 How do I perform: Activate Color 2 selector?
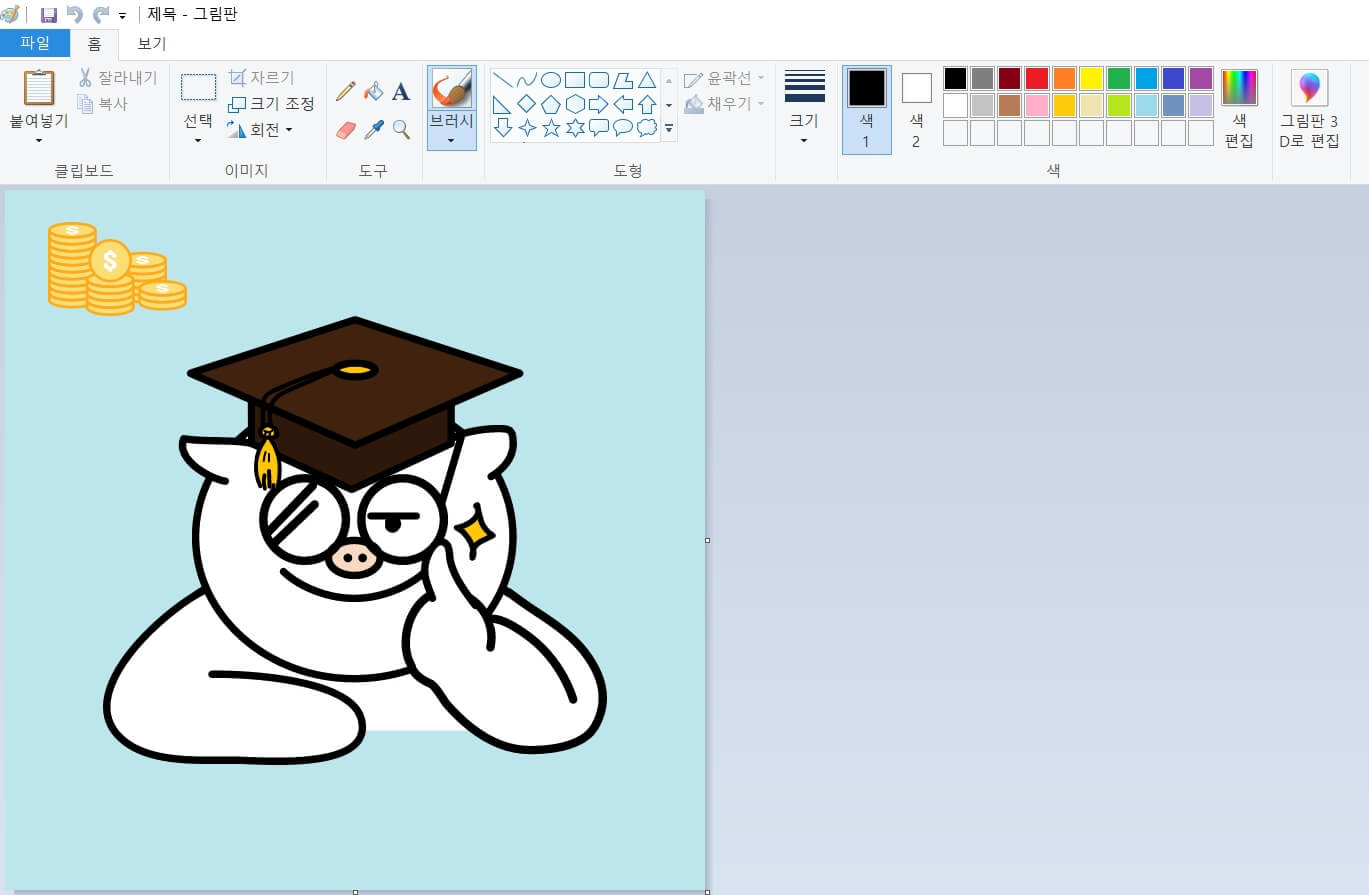tap(916, 110)
